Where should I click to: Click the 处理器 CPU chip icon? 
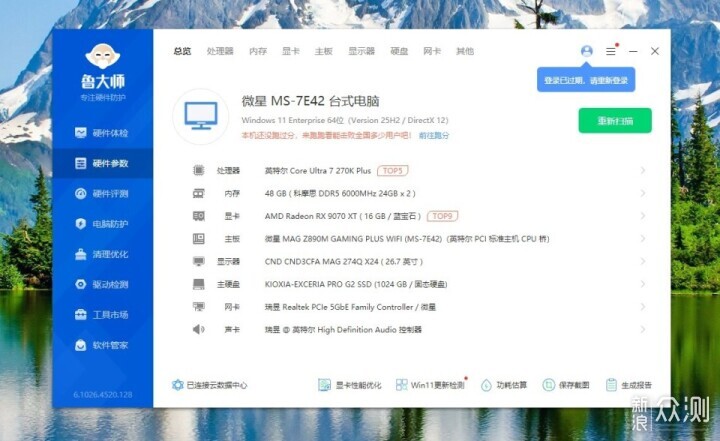click(x=198, y=170)
